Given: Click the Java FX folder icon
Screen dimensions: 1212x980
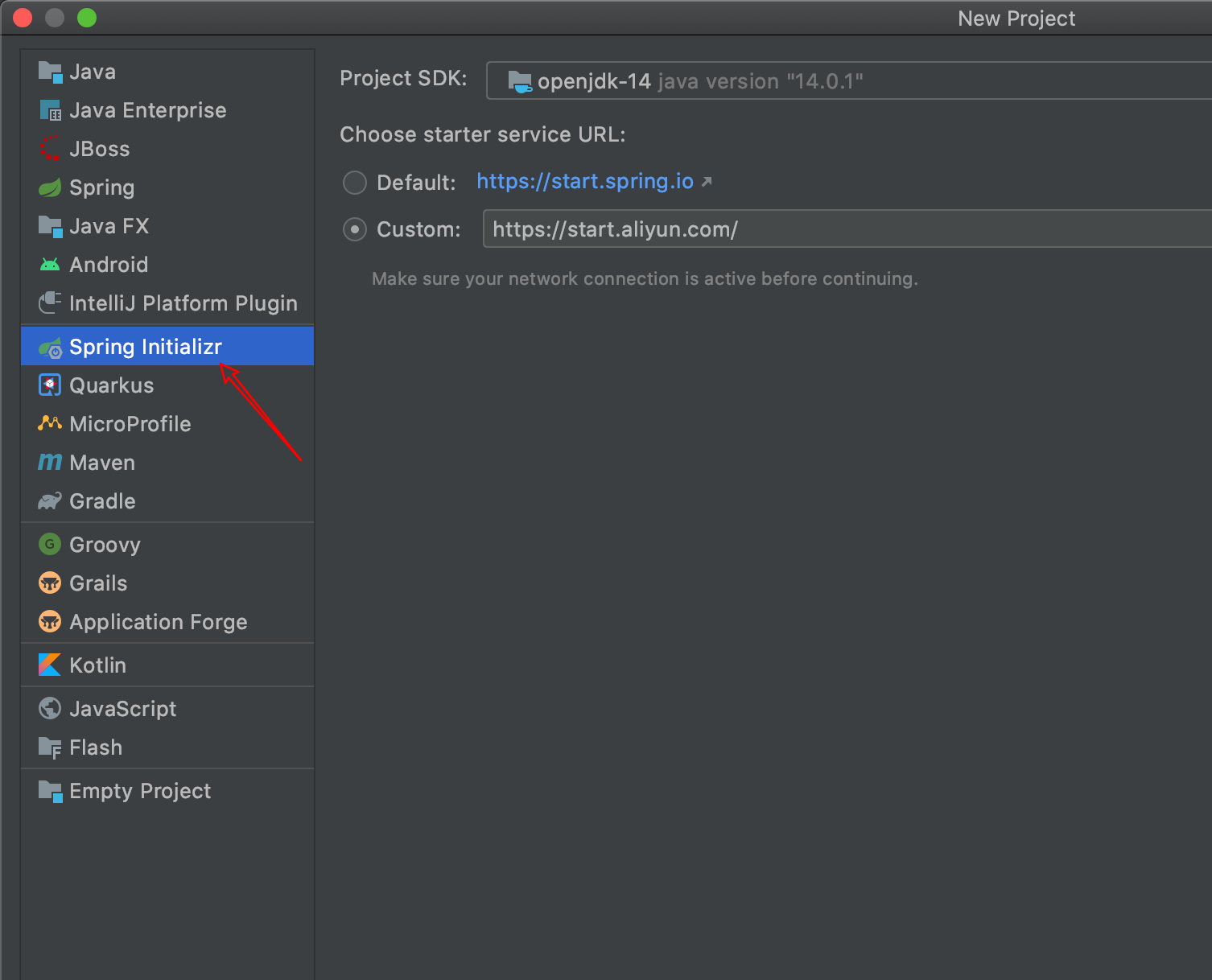Looking at the screenshot, I should [50, 227].
